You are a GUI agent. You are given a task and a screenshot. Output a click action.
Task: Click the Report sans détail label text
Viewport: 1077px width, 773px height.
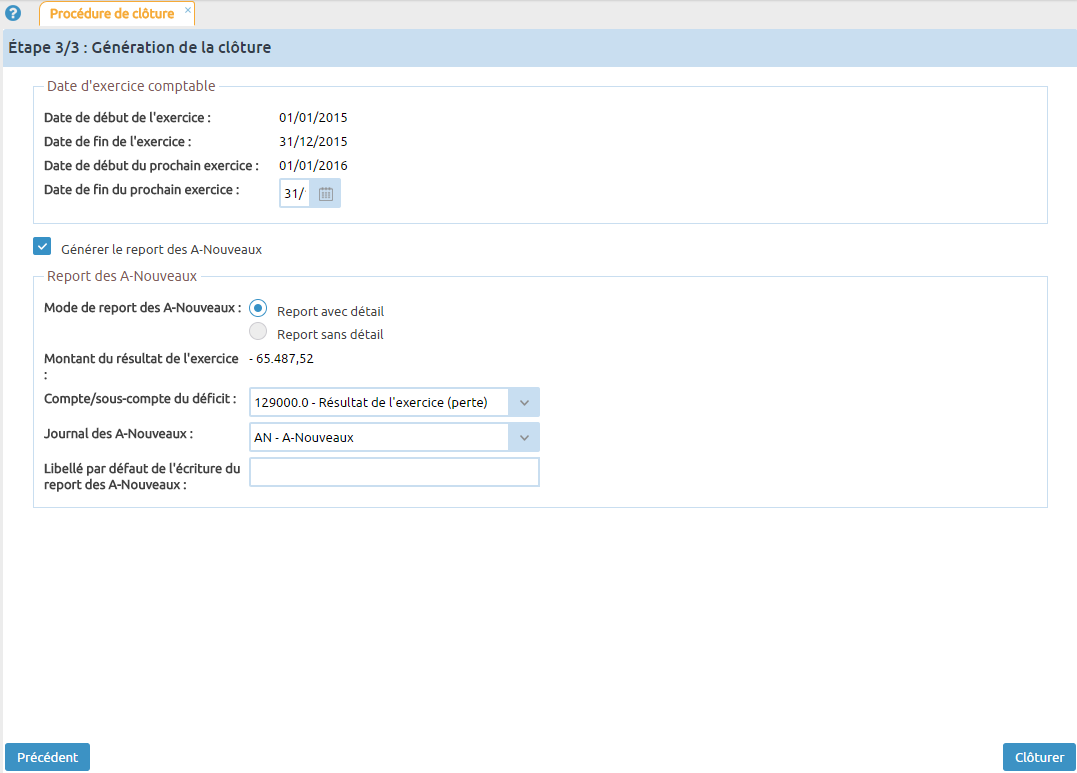[x=332, y=334]
